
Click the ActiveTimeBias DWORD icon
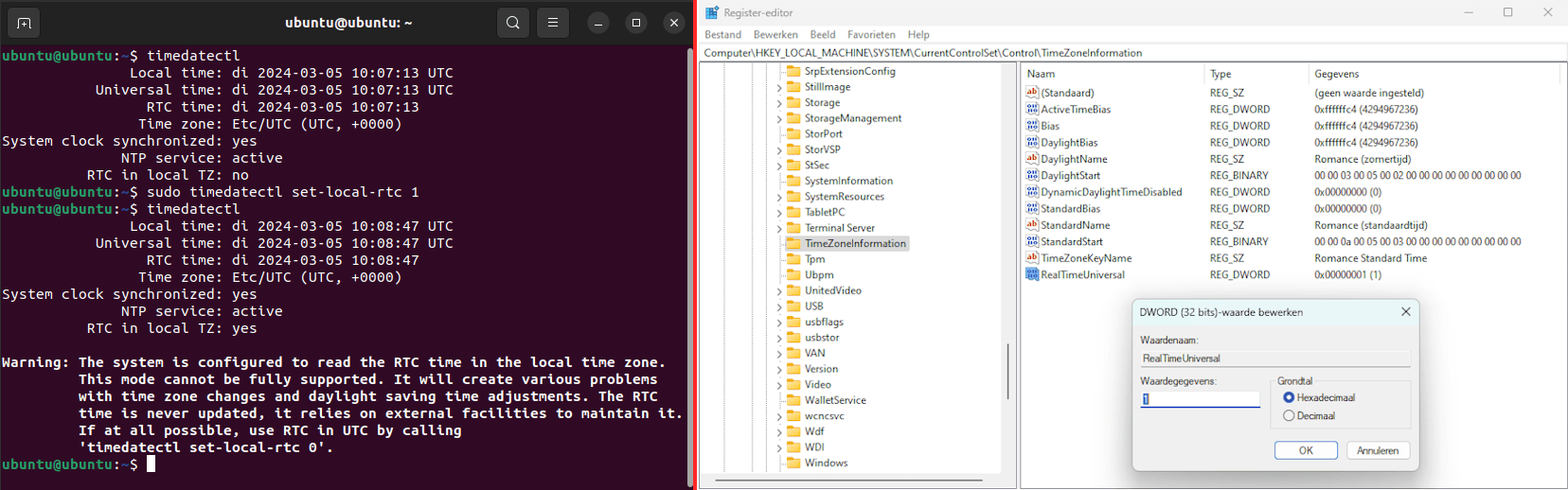click(1032, 109)
